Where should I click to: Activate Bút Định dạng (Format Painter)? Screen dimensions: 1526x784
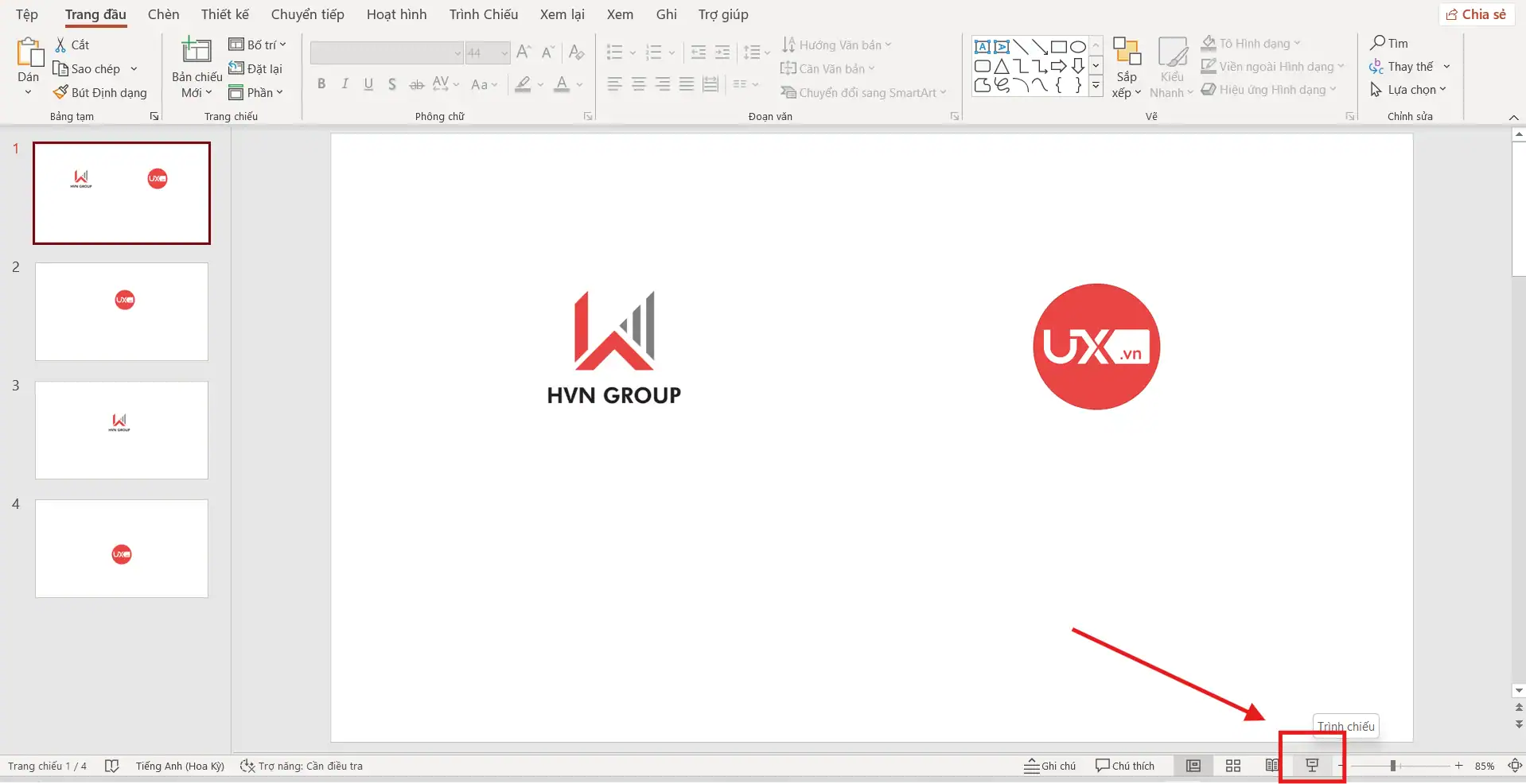[x=100, y=92]
